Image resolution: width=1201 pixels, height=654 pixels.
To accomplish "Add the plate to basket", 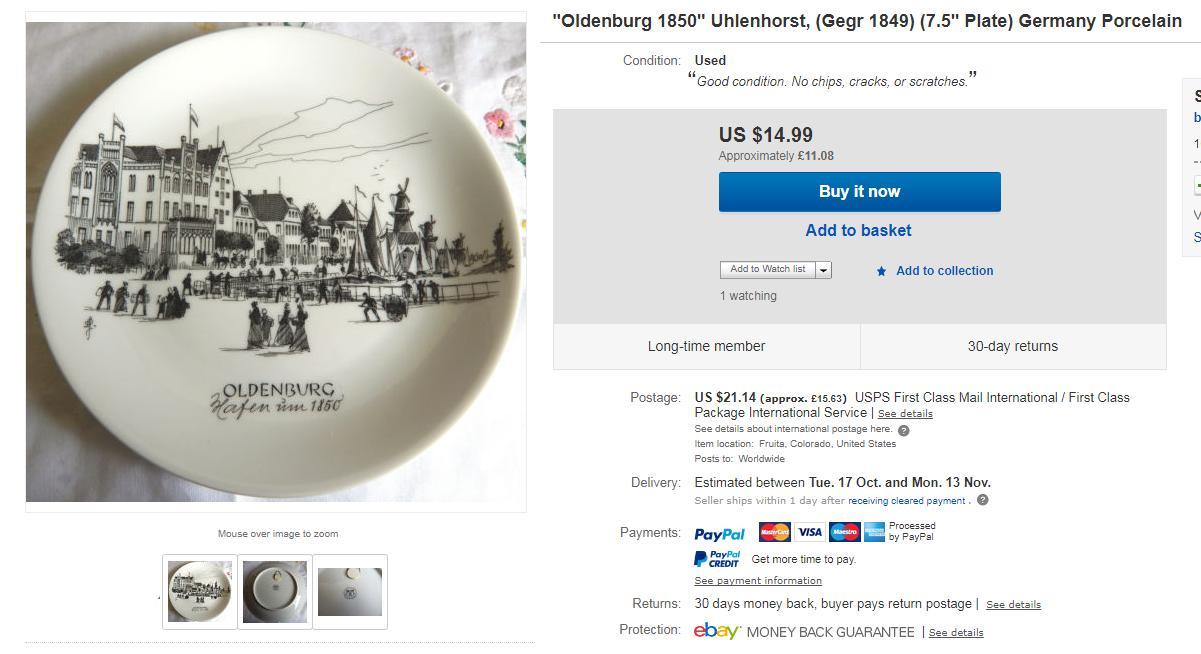I will (x=859, y=230).
